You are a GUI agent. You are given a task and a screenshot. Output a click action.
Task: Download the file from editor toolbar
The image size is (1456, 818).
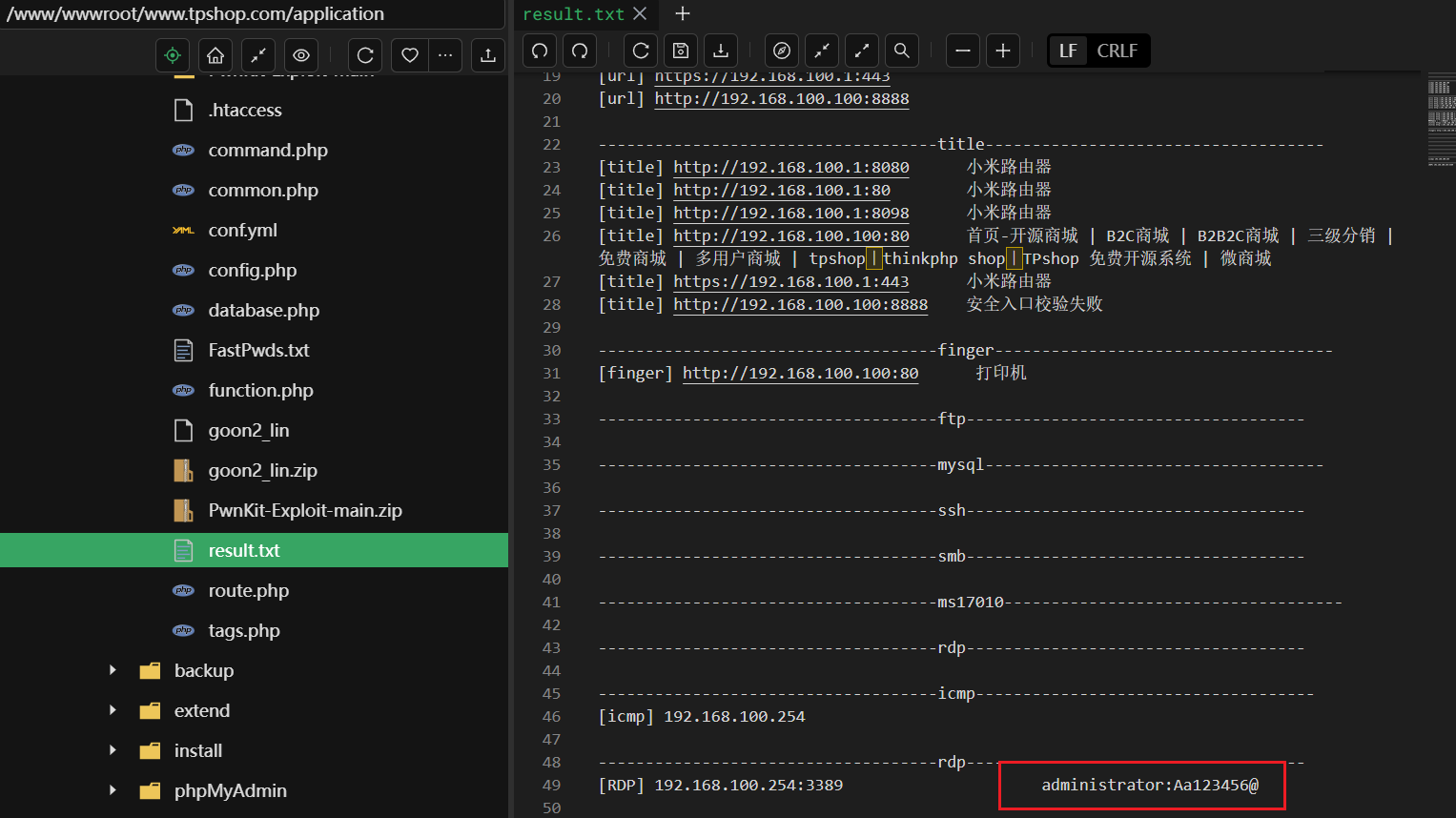(721, 51)
